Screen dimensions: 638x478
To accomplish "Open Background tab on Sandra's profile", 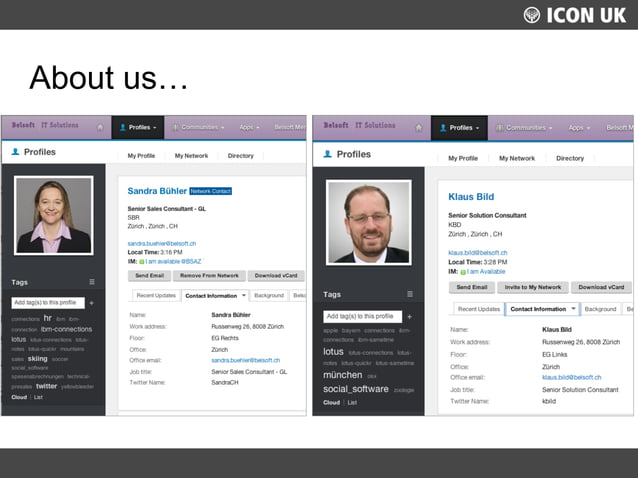I will tap(269, 295).
